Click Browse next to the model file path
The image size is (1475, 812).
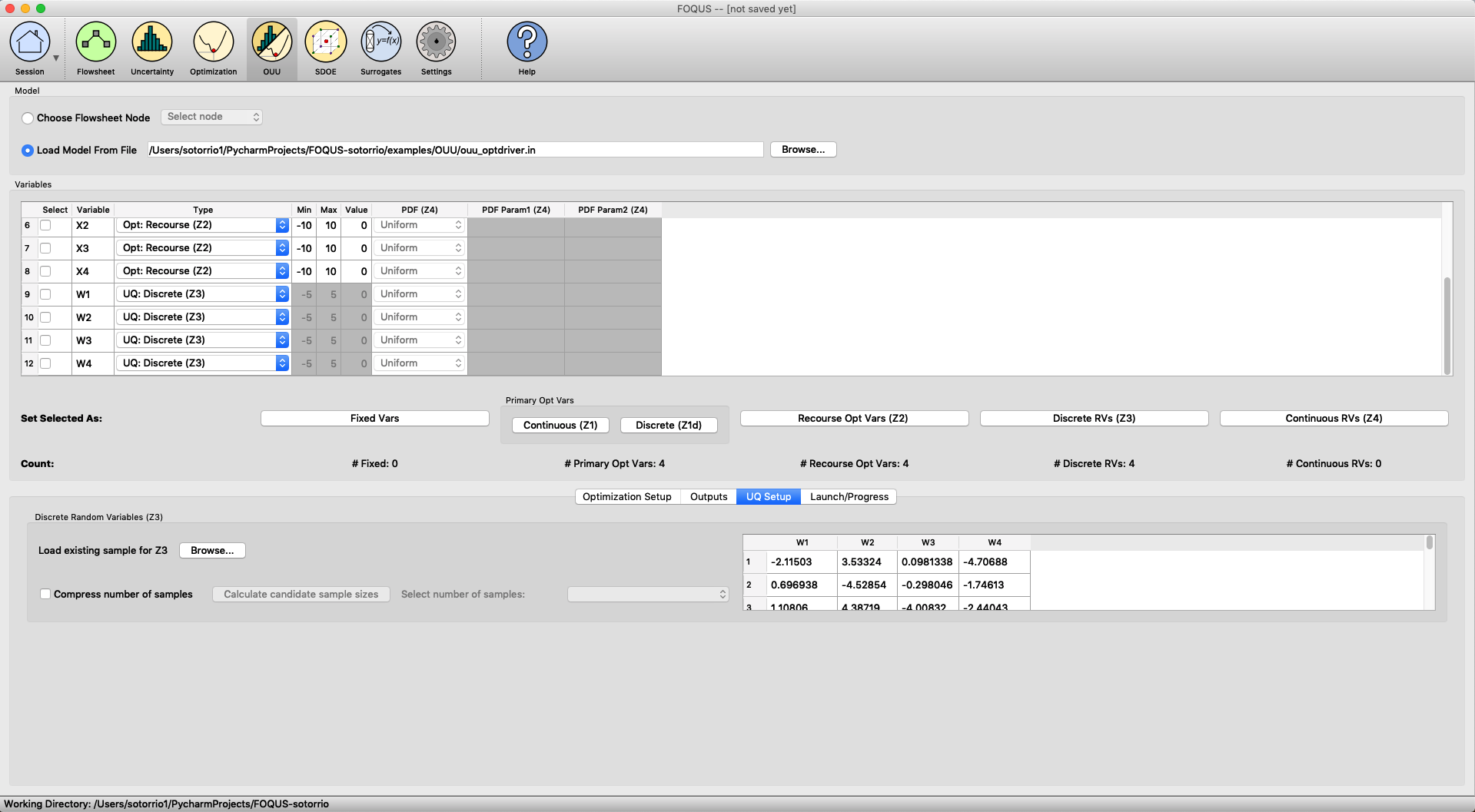tap(802, 150)
